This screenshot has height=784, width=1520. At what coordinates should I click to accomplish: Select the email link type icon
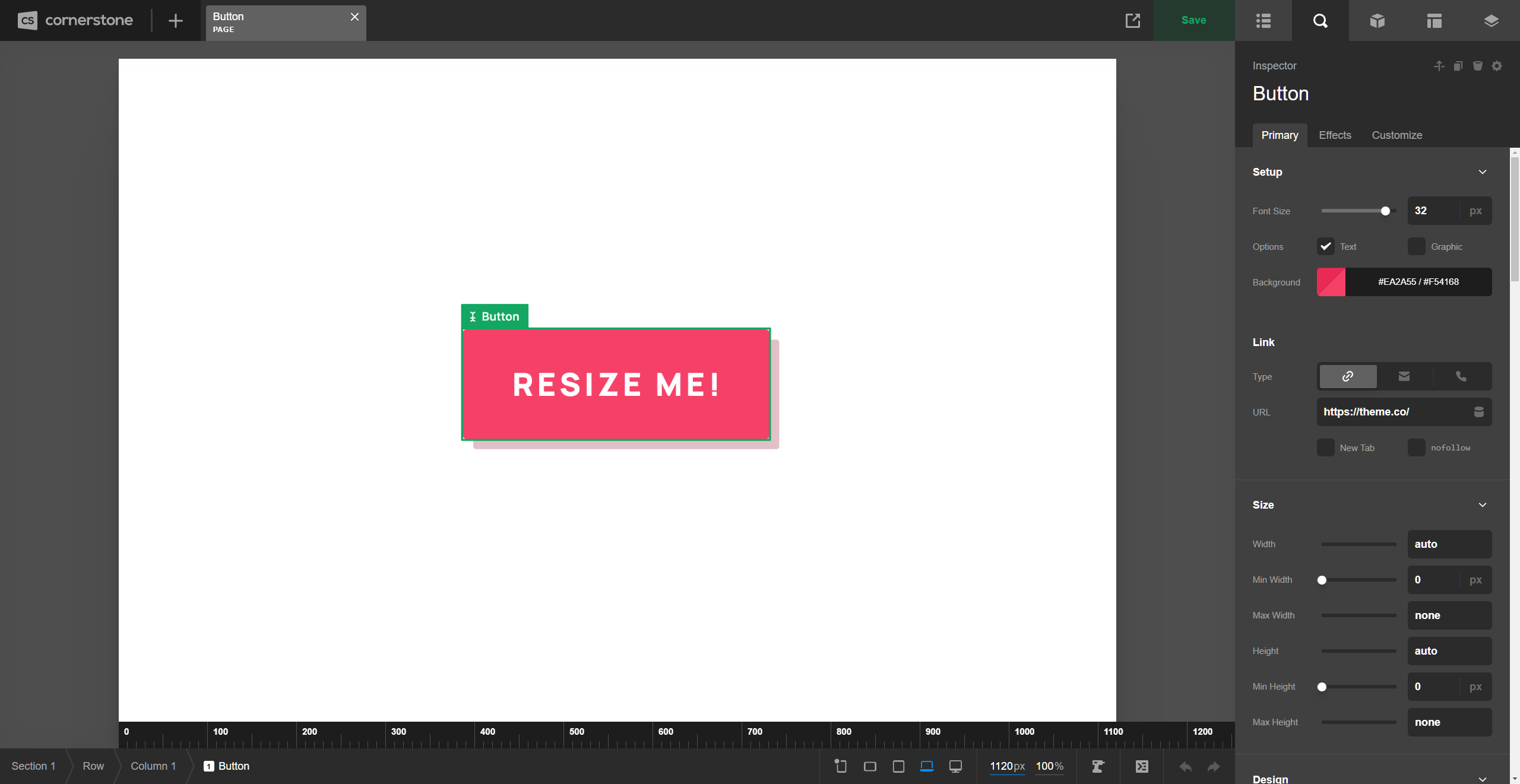[x=1404, y=376]
